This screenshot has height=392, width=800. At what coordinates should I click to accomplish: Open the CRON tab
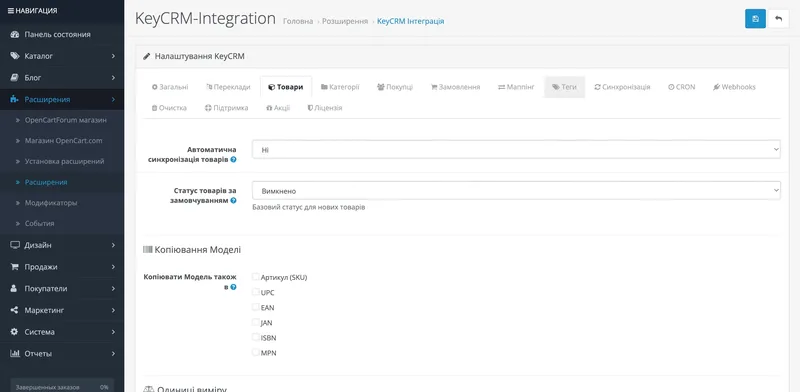pyautogui.click(x=682, y=87)
